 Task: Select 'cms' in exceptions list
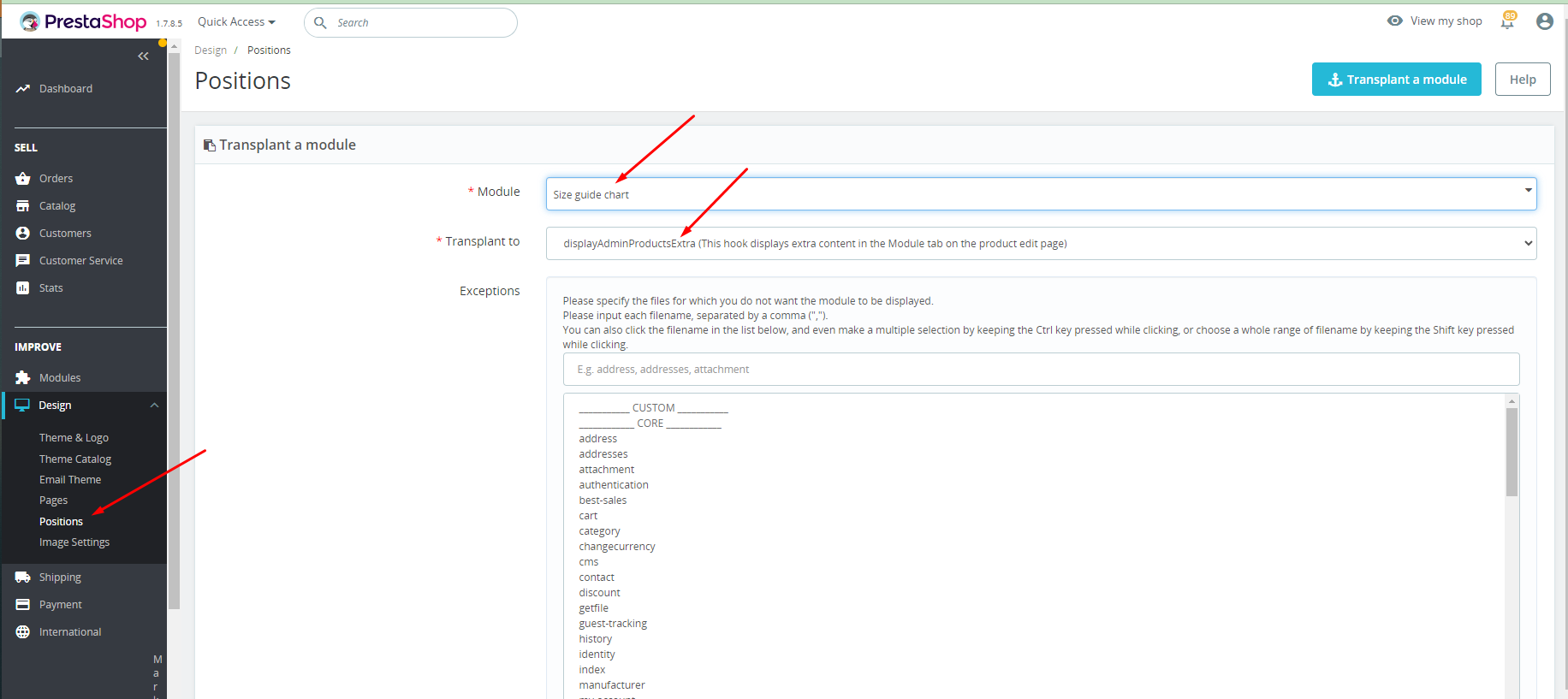(589, 562)
